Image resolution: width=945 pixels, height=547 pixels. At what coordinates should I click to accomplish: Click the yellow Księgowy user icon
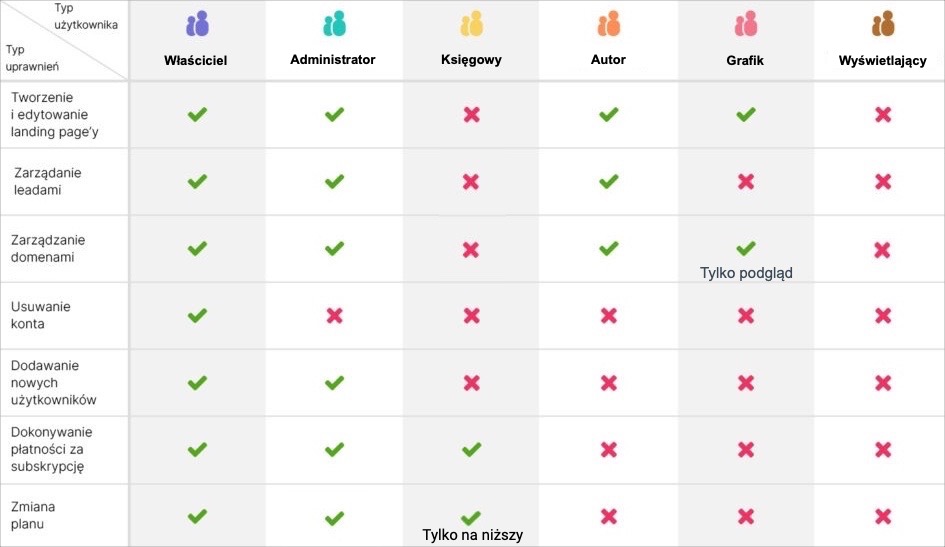pyautogui.click(x=471, y=24)
